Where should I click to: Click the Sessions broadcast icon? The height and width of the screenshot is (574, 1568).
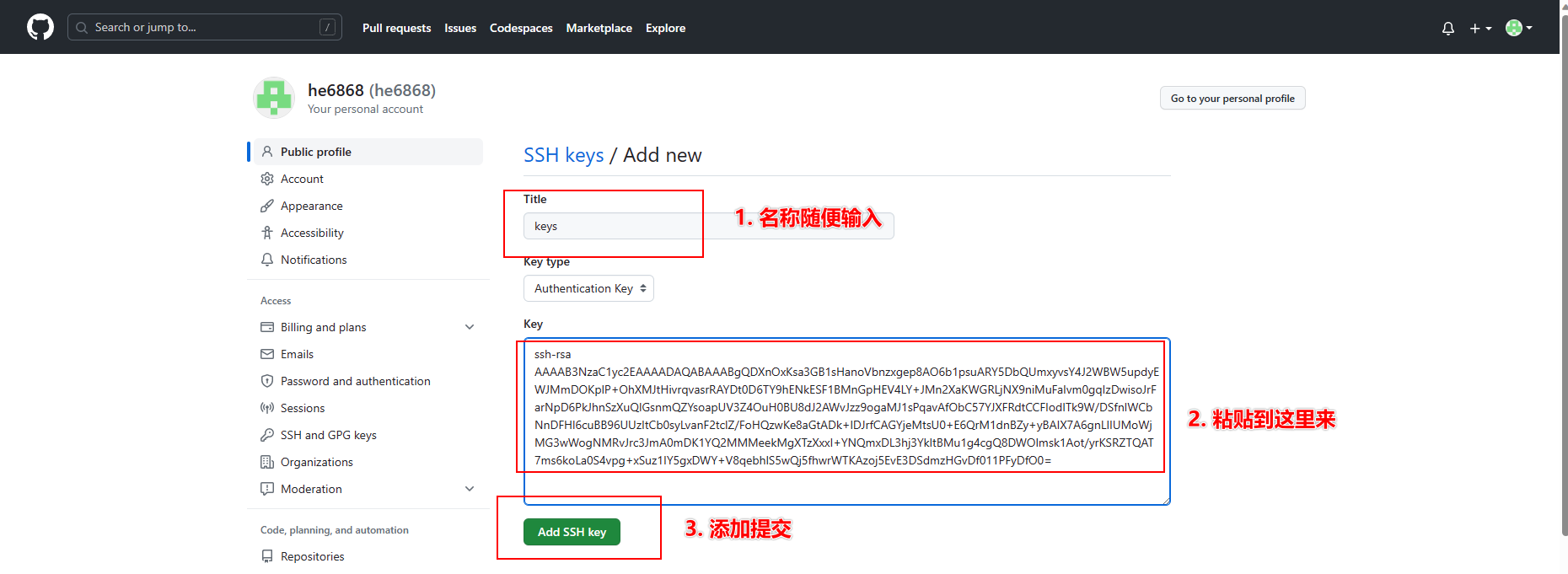267,408
